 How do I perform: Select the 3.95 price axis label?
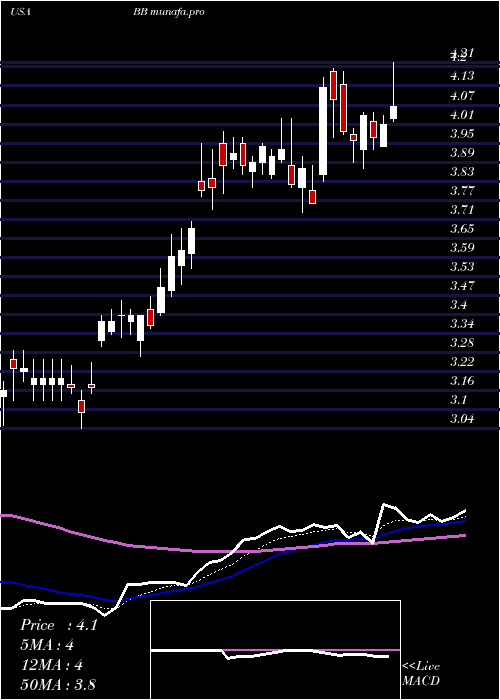coord(462,133)
